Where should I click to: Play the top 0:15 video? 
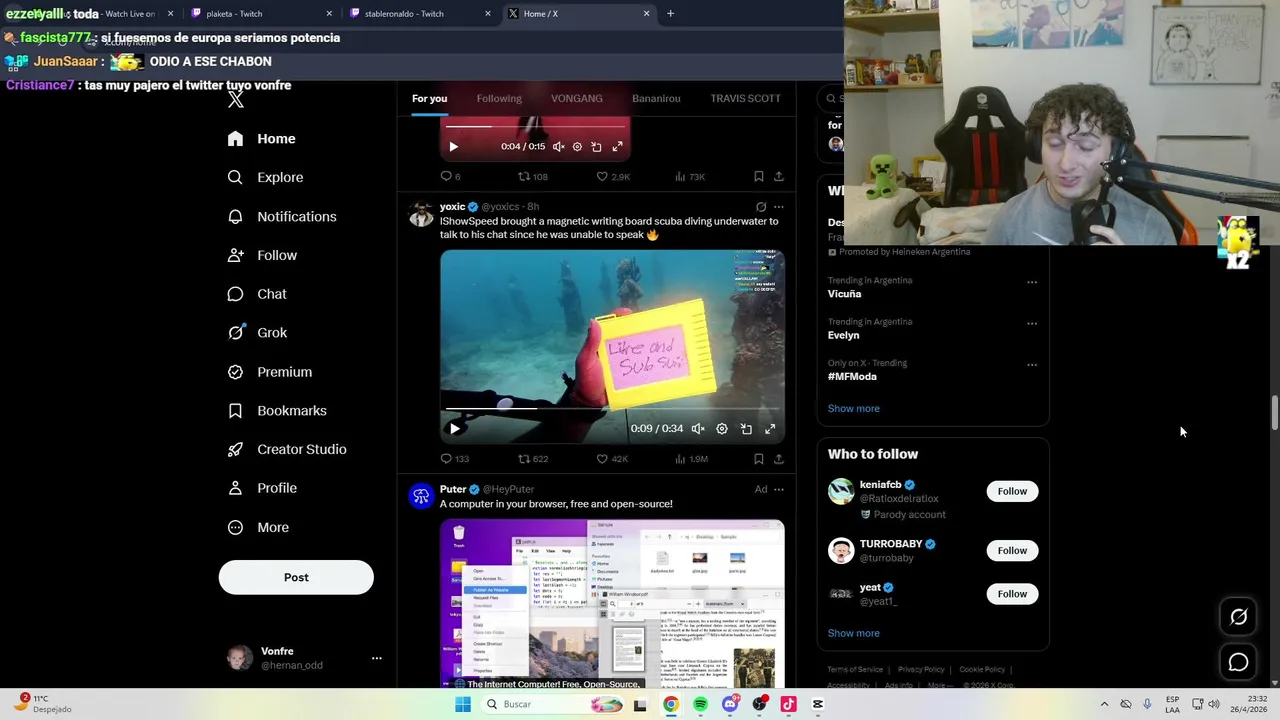point(453,146)
